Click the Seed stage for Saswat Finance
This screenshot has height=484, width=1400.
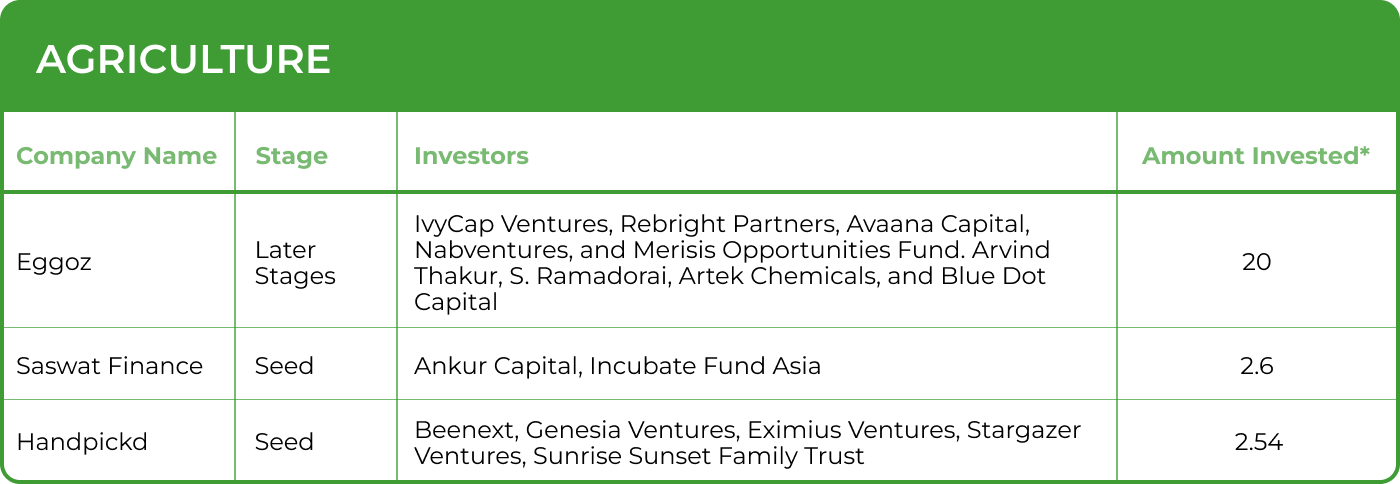click(x=284, y=366)
